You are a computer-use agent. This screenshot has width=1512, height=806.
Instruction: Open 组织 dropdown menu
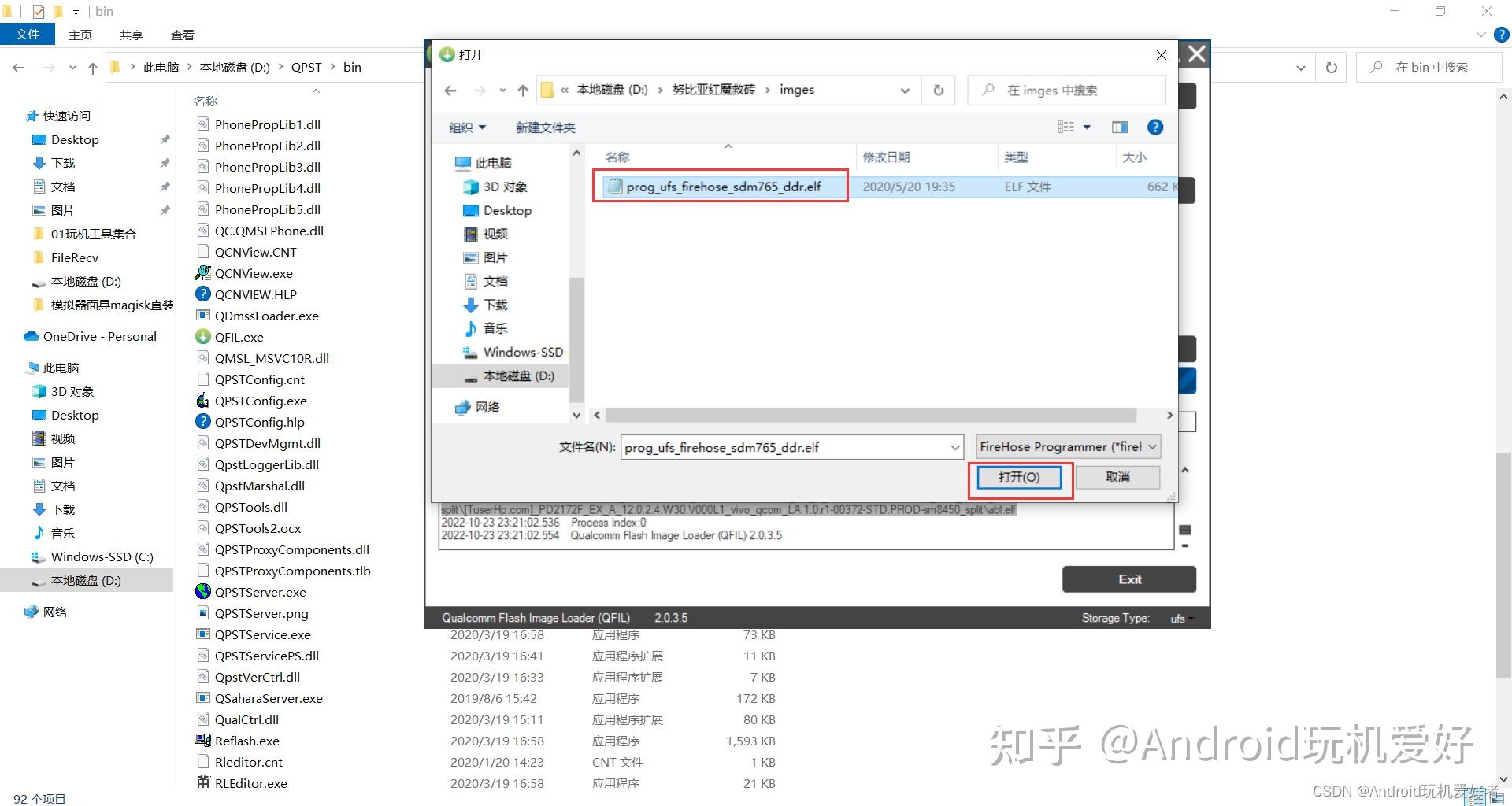coord(467,128)
